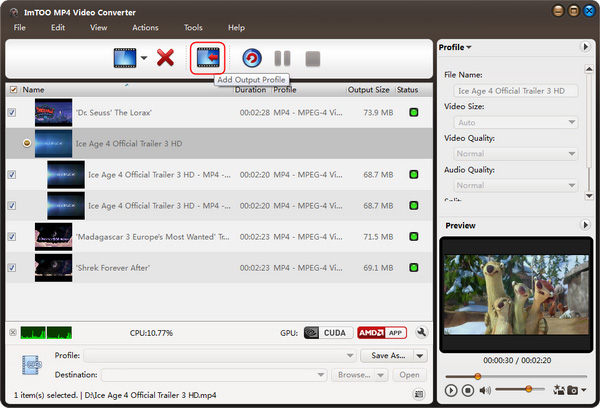Viewport: 600px width, 408px height.
Task: Open the Tools menu
Action: pos(193,28)
